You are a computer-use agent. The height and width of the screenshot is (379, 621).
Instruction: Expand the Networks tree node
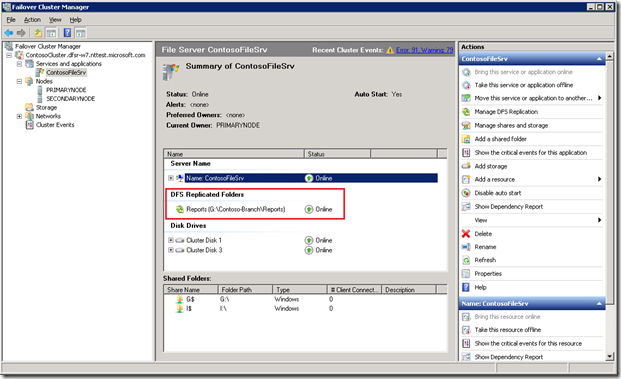tap(19, 116)
